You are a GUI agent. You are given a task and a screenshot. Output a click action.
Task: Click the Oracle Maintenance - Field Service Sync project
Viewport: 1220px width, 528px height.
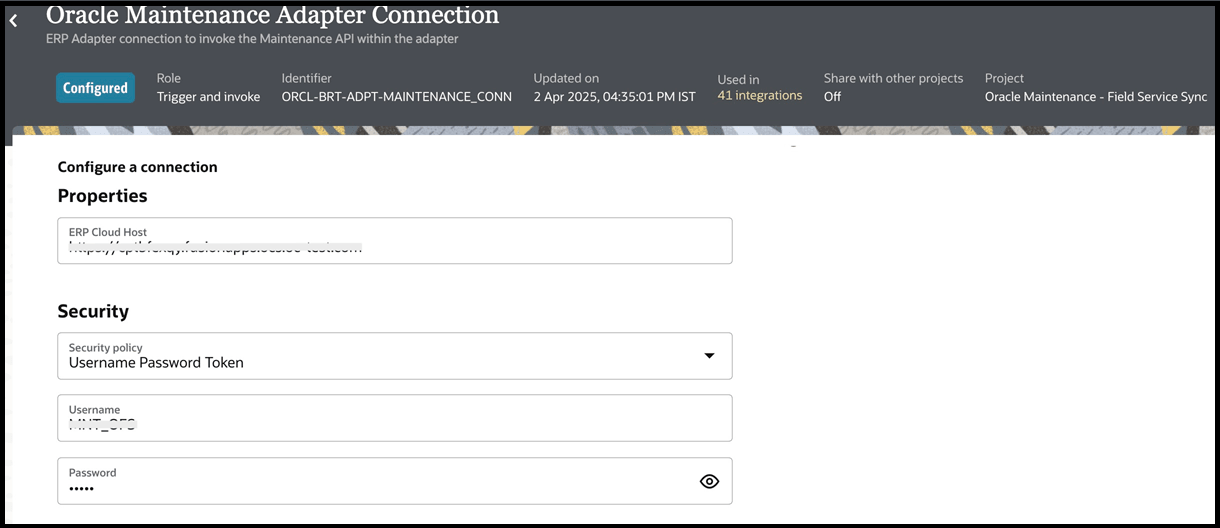point(1096,97)
